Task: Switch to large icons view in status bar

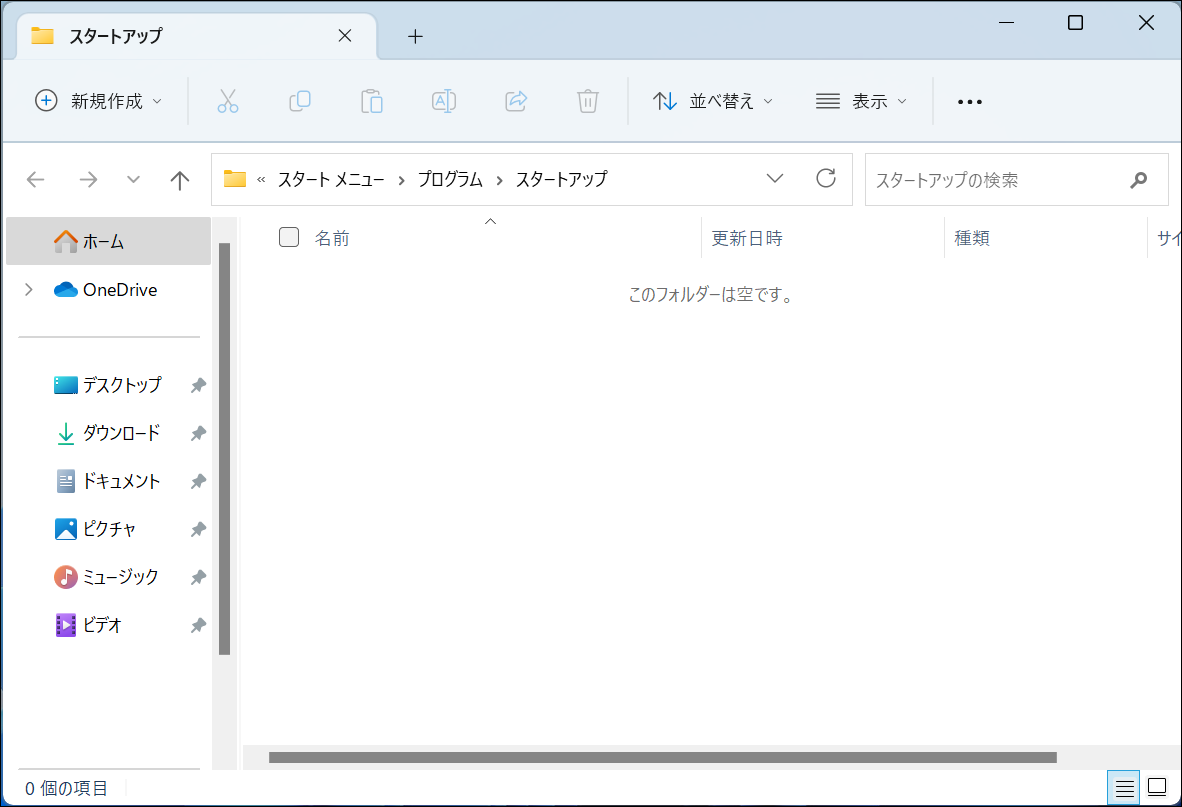Action: point(1157,787)
